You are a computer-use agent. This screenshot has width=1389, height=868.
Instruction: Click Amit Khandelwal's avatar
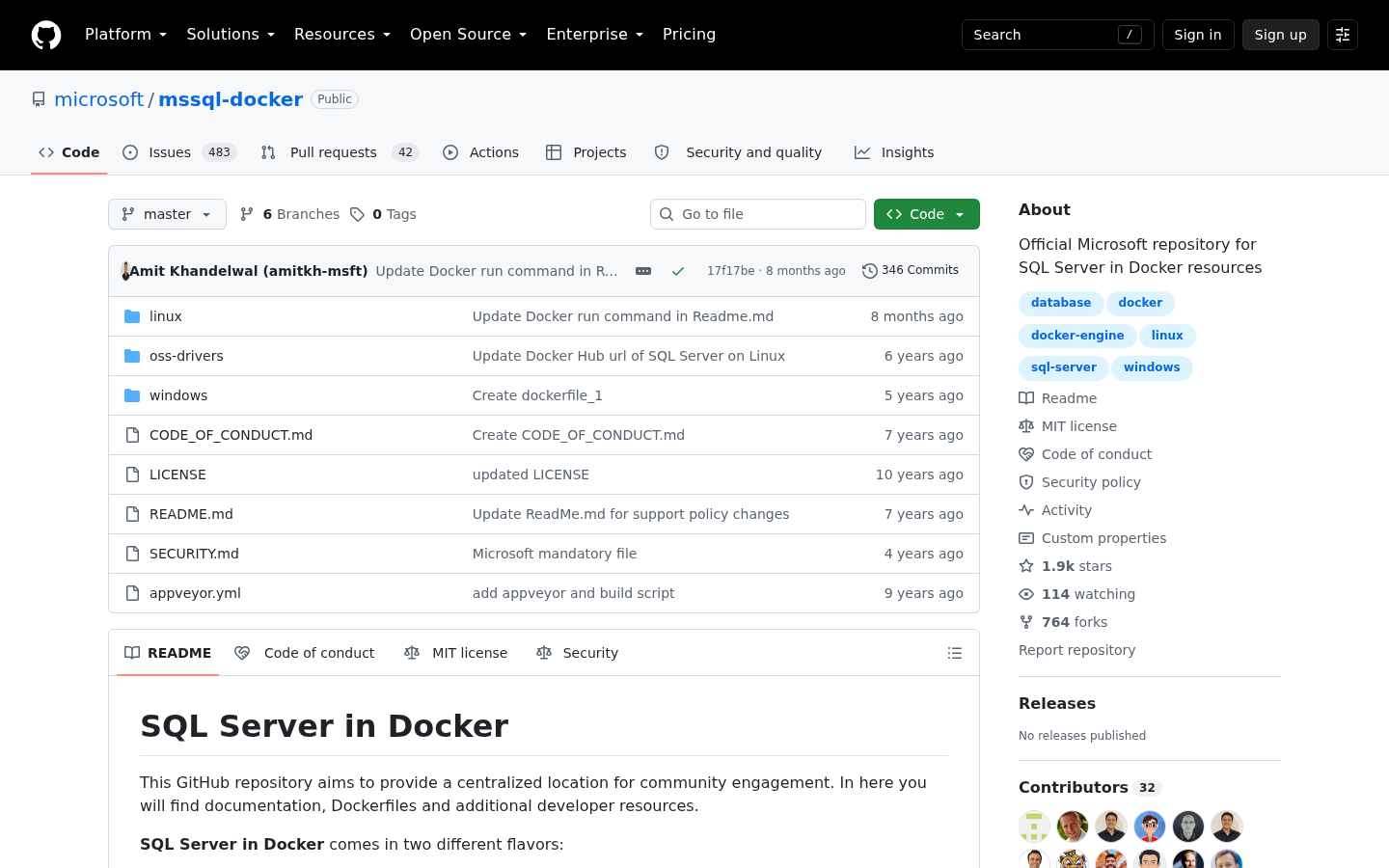click(x=125, y=271)
